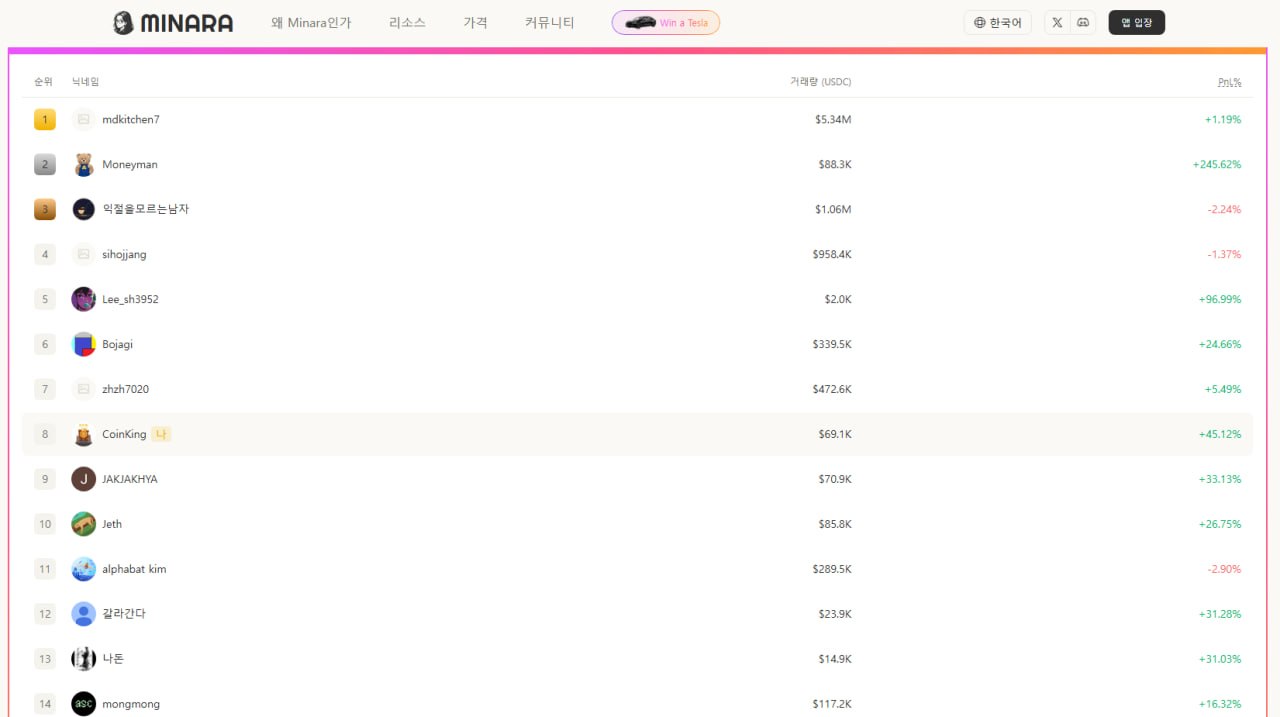This screenshot has width=1280, height=717.
Task: Click JAKJAKHYA's J letter avatar
Action: (84, 479)
